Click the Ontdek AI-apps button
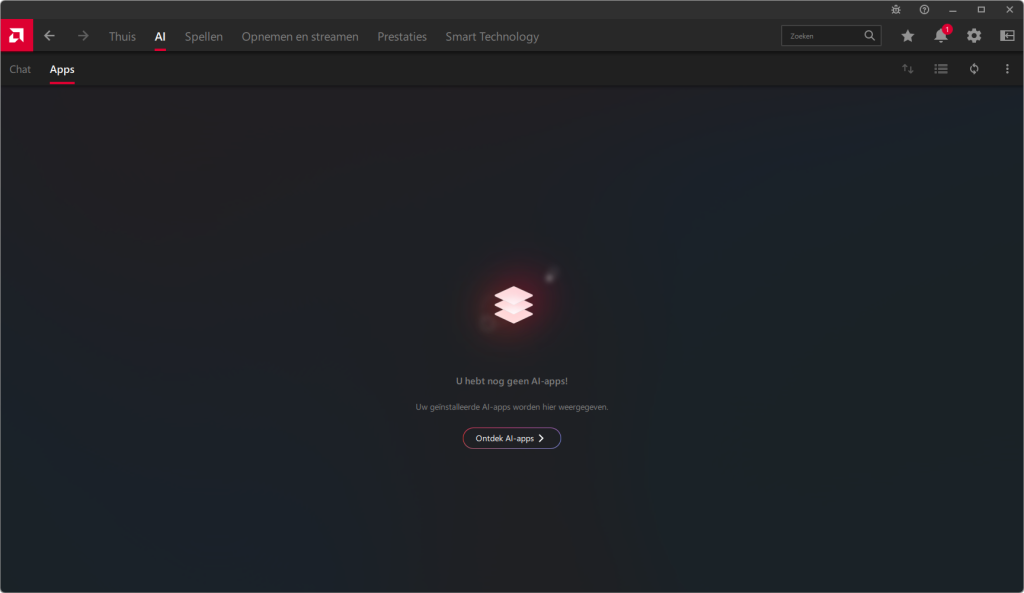 click(x=511, y=438)
